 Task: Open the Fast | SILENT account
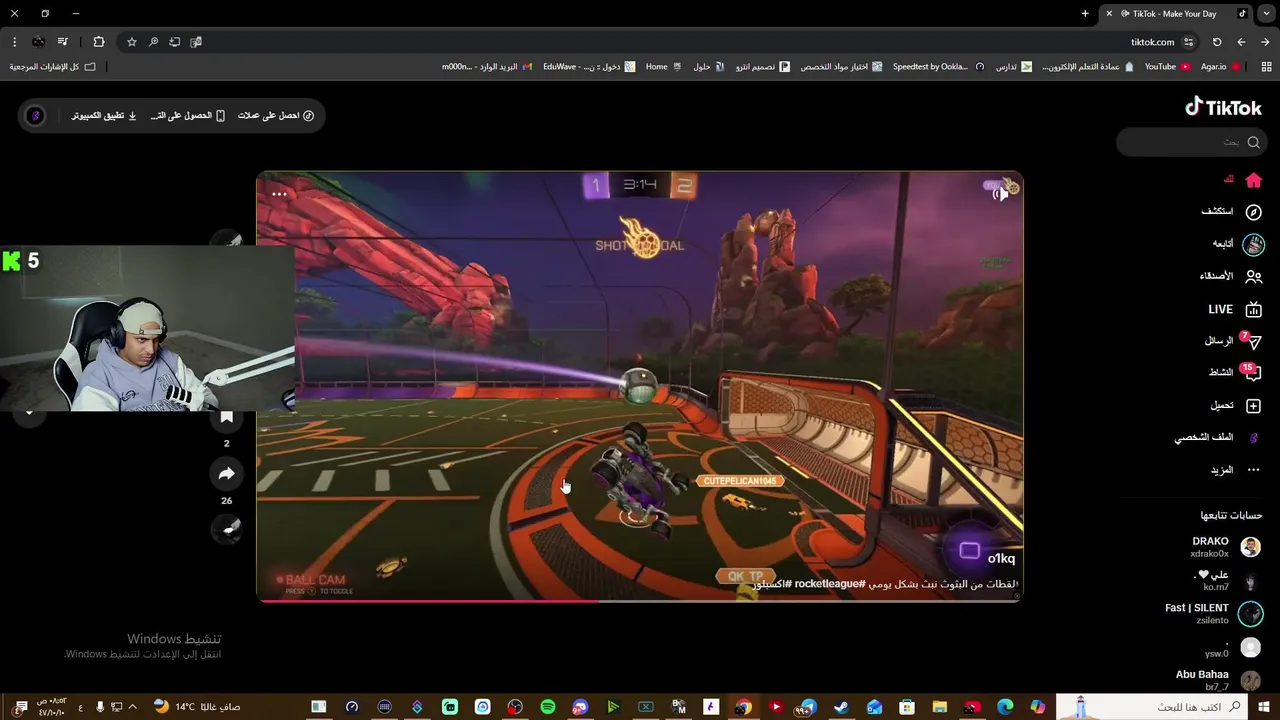1214,614
